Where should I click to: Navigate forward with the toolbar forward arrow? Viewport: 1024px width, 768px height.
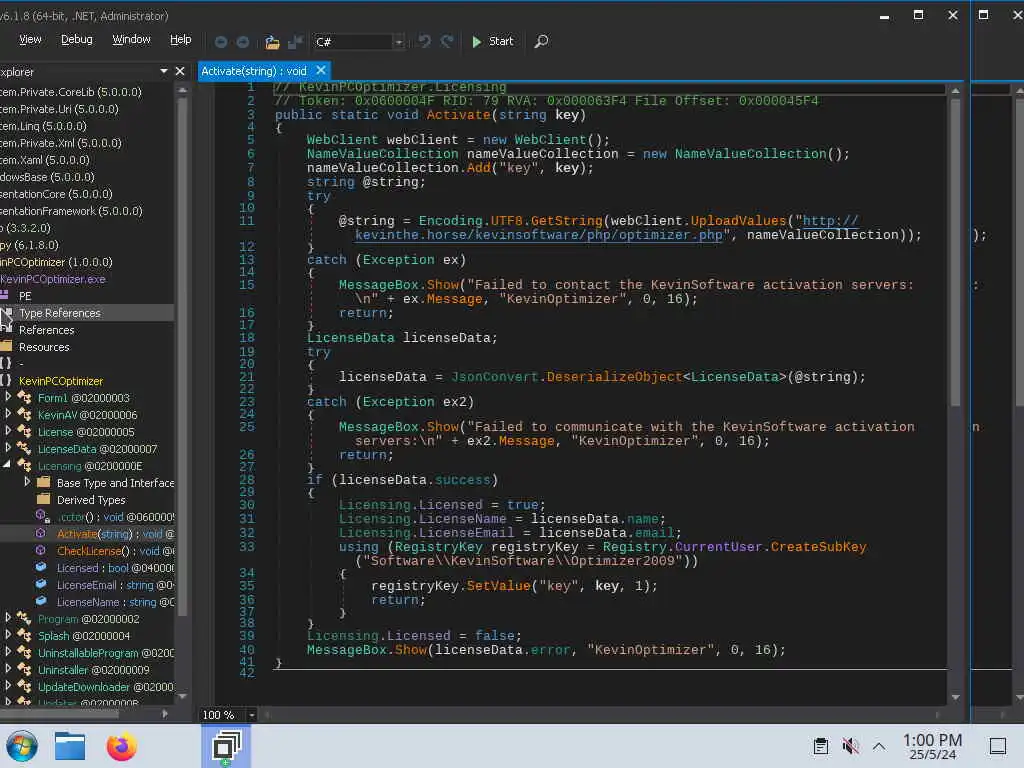(243, 42)
